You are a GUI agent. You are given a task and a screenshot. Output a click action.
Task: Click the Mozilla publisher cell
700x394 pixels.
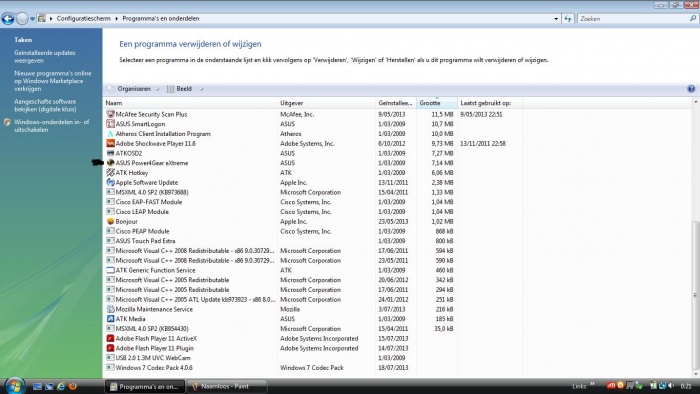(x=290, y=309)
